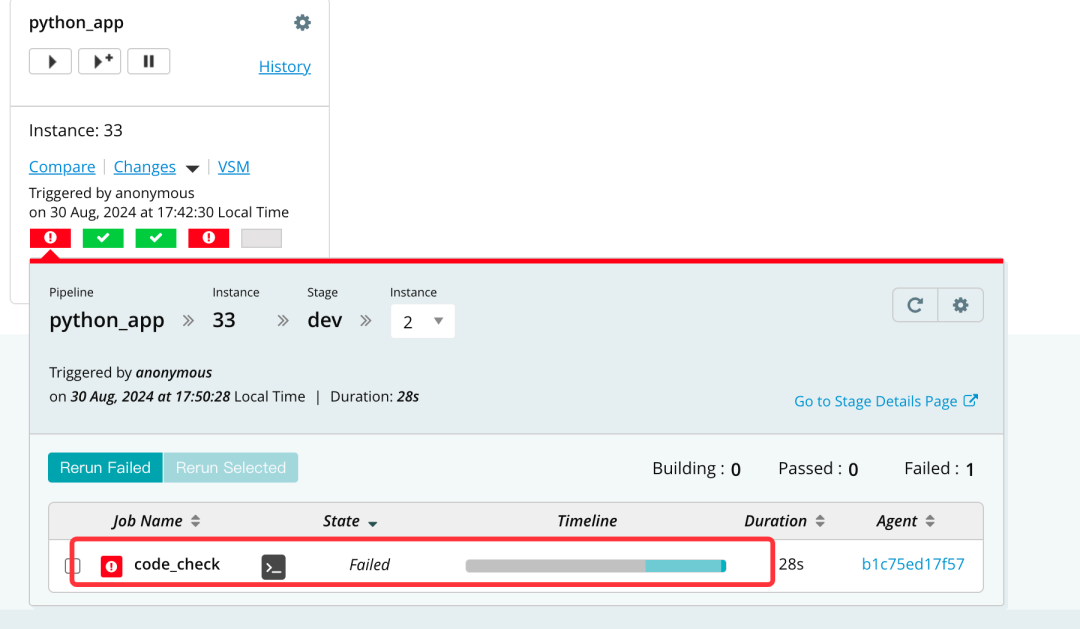Click the Timeline column header
Viewport: 1080px width, 629px height.
(587, 521)
